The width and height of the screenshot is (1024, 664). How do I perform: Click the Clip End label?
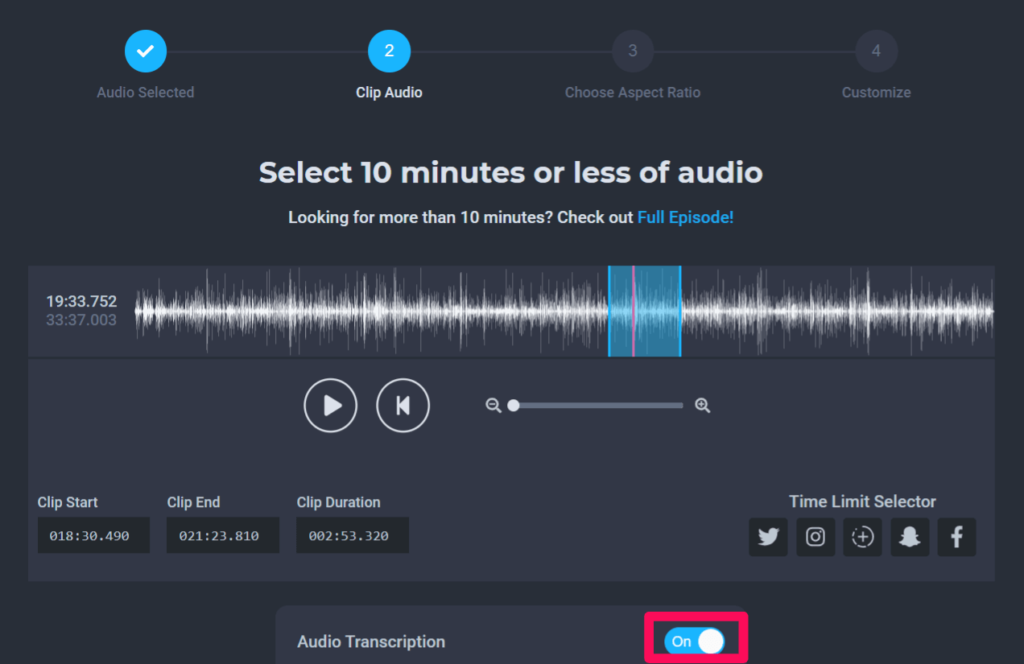(193, 502)
